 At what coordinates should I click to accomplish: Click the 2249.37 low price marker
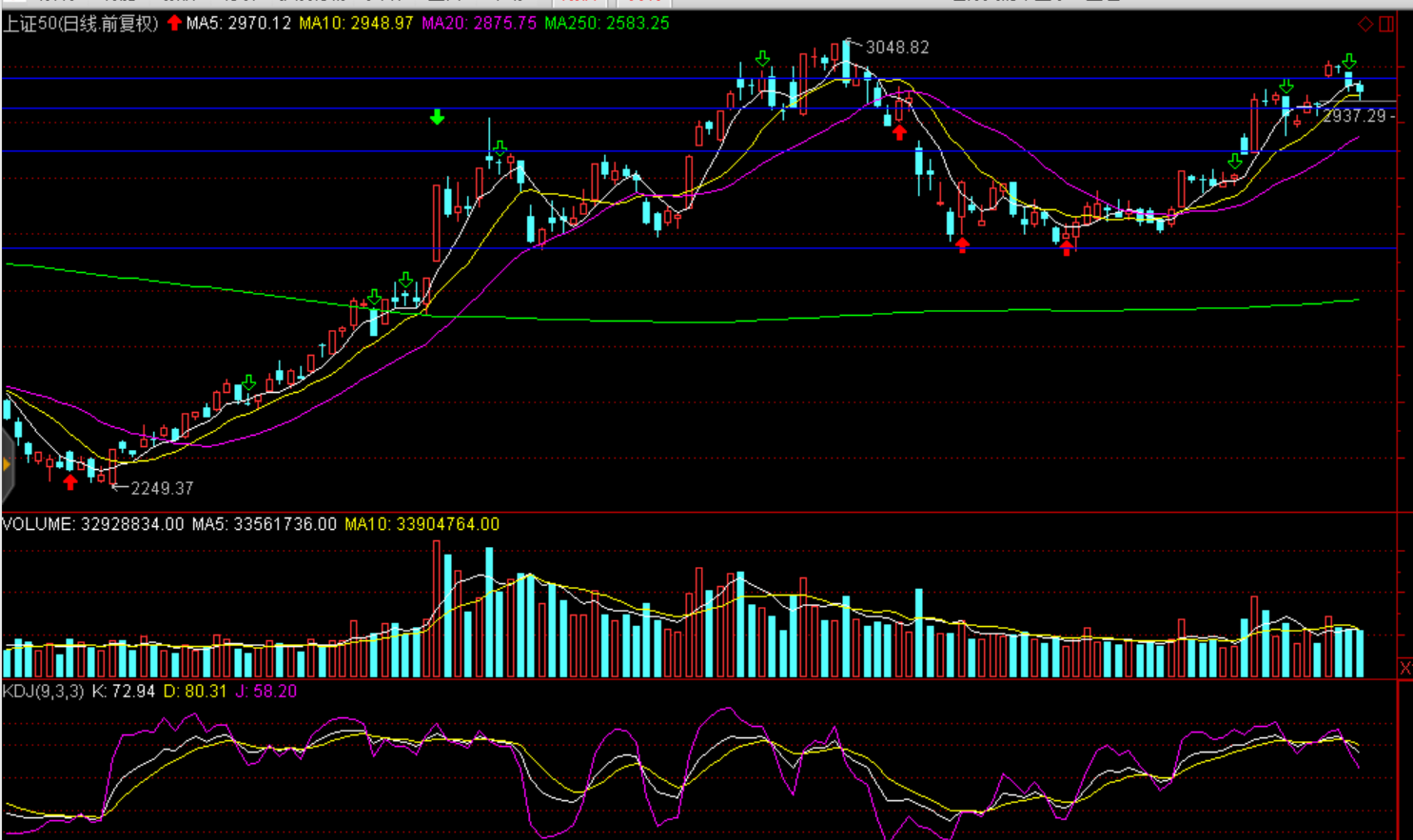tap(161, 488)
